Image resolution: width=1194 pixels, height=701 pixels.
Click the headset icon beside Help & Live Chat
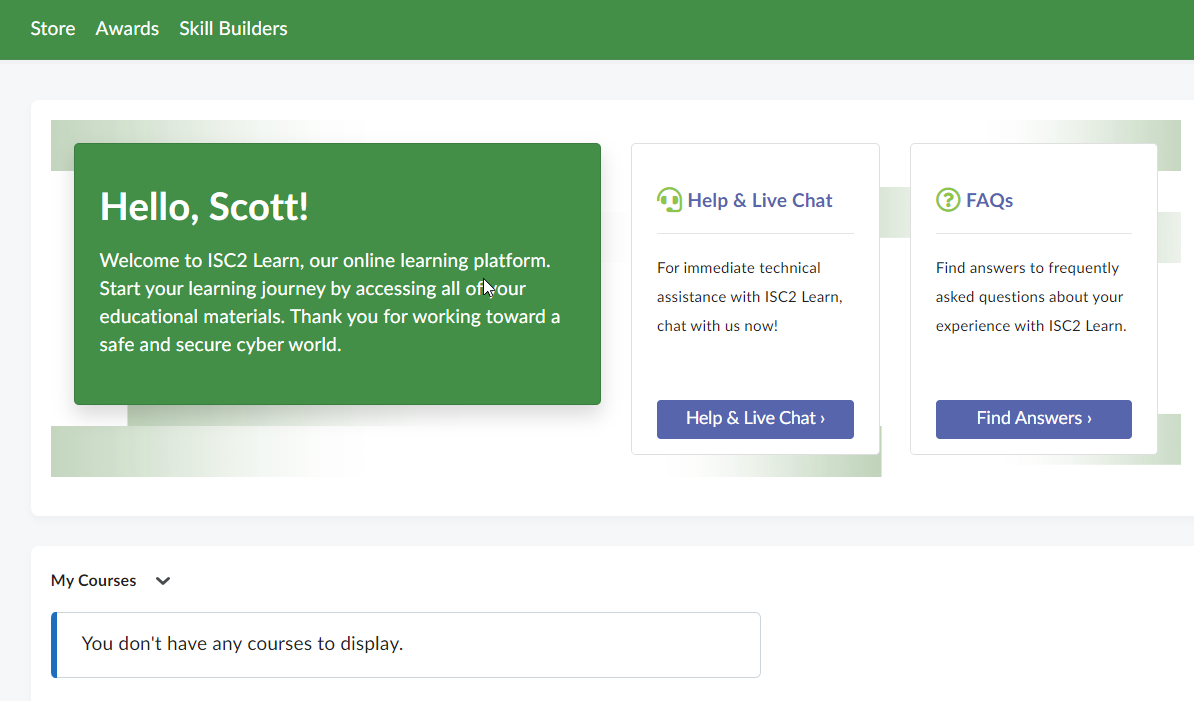(668, 199)
